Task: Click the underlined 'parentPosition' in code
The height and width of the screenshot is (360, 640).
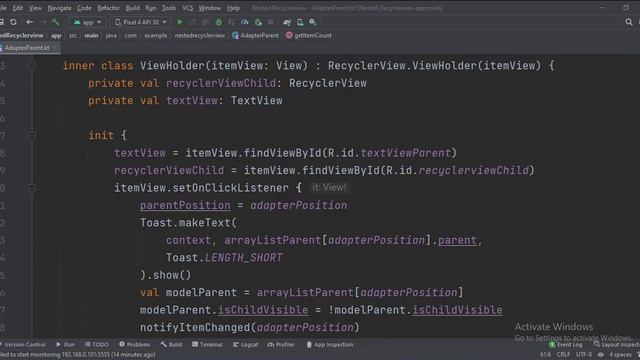Action: (185, 205)
